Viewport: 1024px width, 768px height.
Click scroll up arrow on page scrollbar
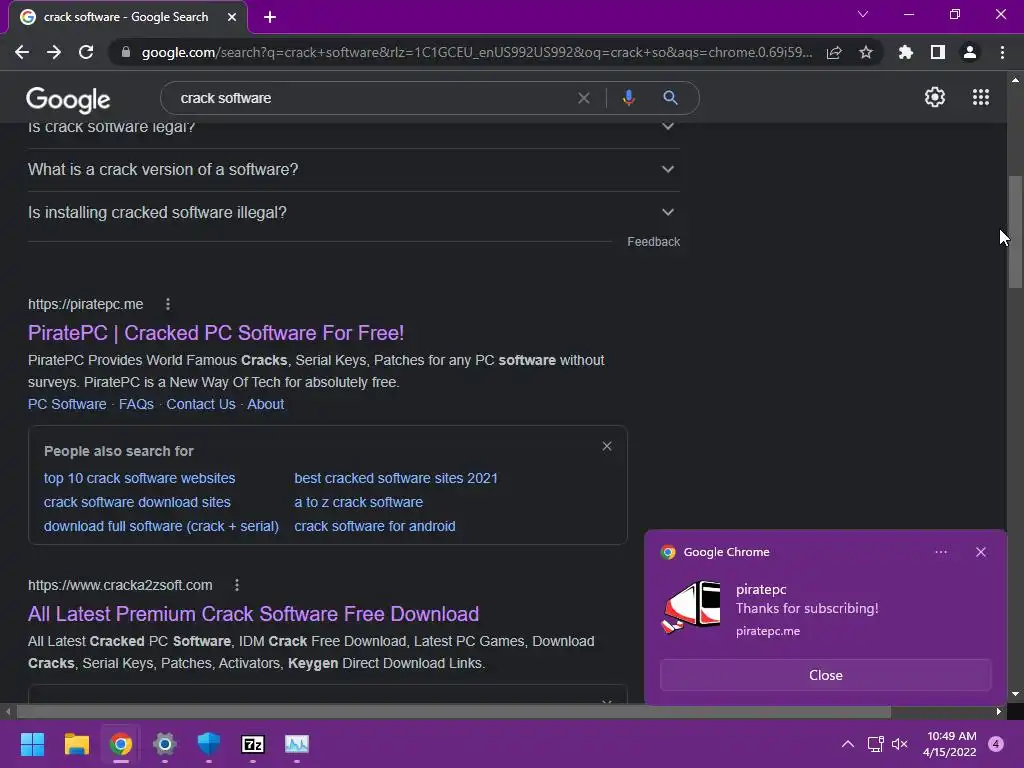coord(1015,80)
